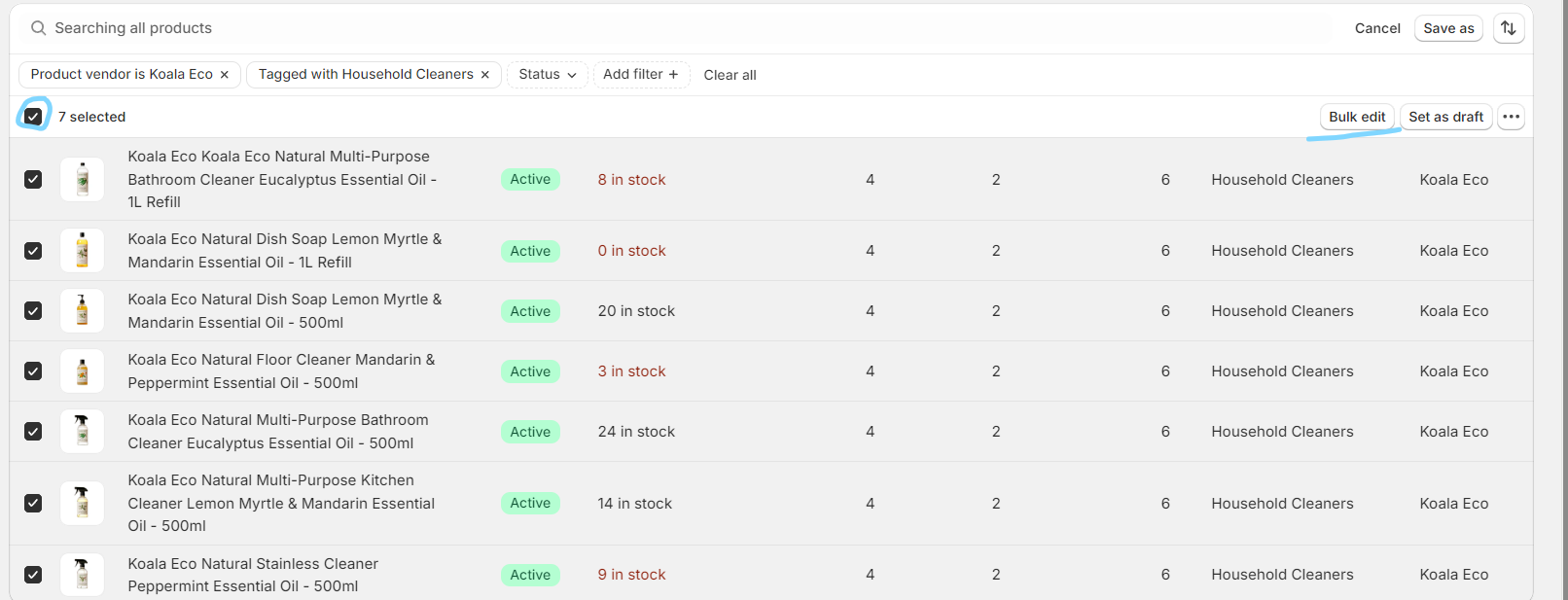Click the Save as button
Viewport: 1568px width, 600px height.
[1448, 28]
